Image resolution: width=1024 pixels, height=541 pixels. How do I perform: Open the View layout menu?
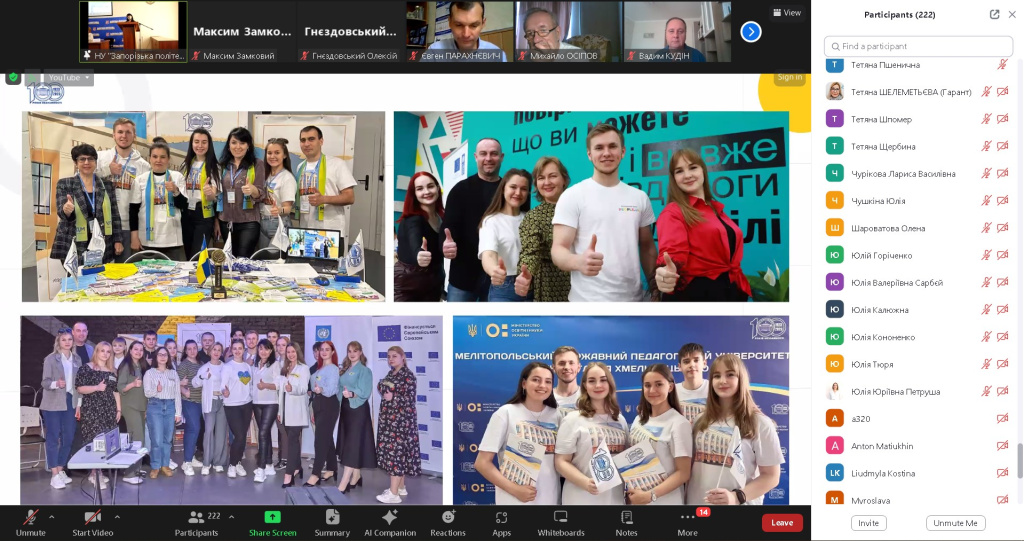tap(787, 12)
